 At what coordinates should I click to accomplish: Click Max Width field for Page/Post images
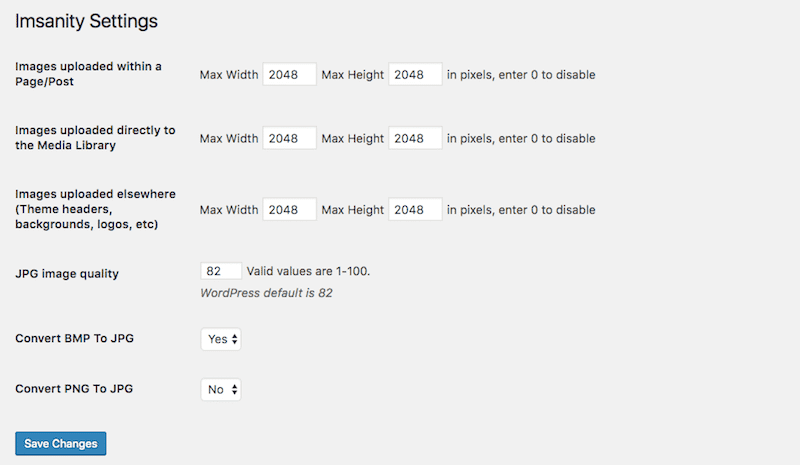point(289,74)
